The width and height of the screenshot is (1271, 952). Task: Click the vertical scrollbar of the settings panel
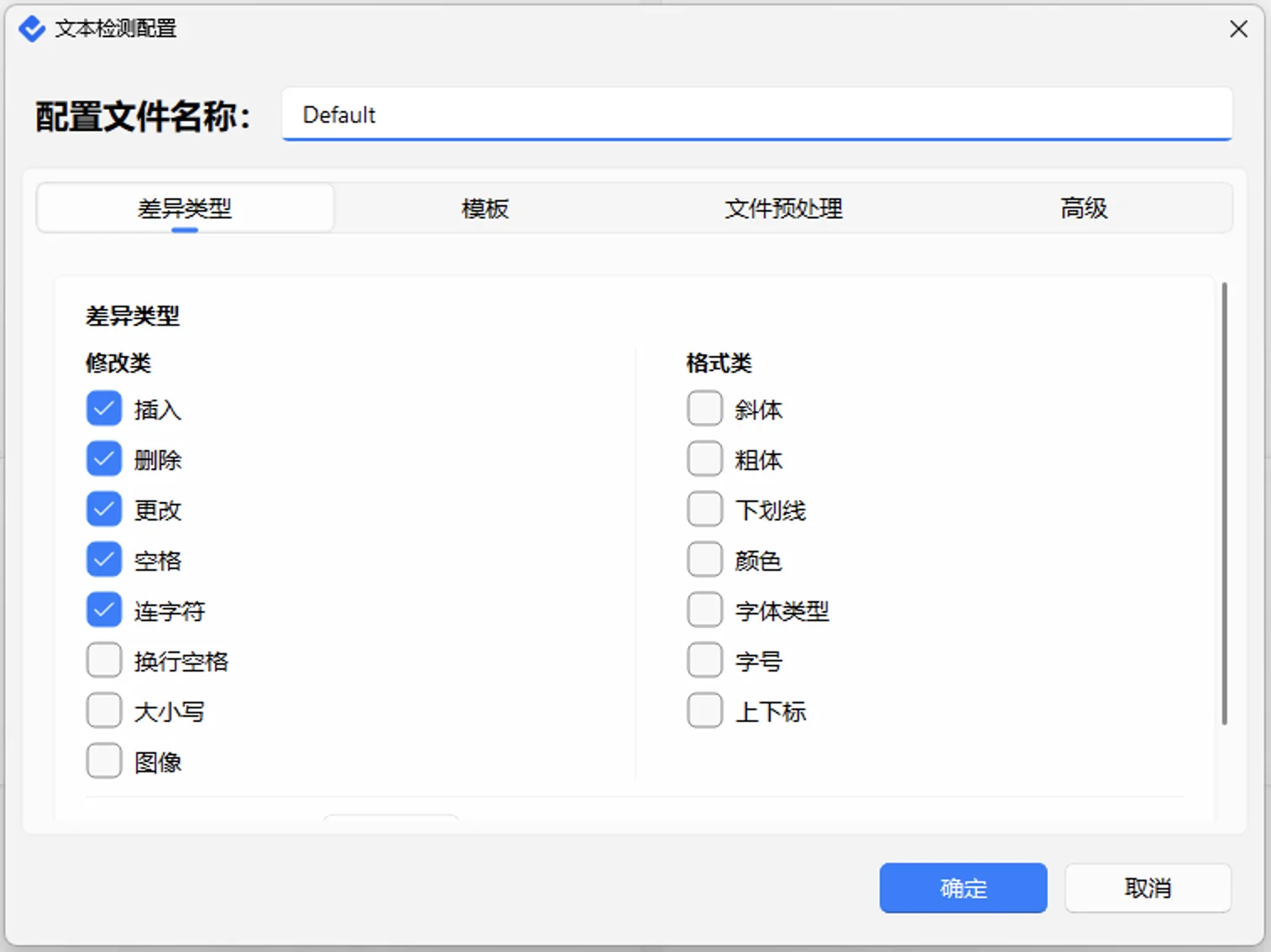(1225, 504)
